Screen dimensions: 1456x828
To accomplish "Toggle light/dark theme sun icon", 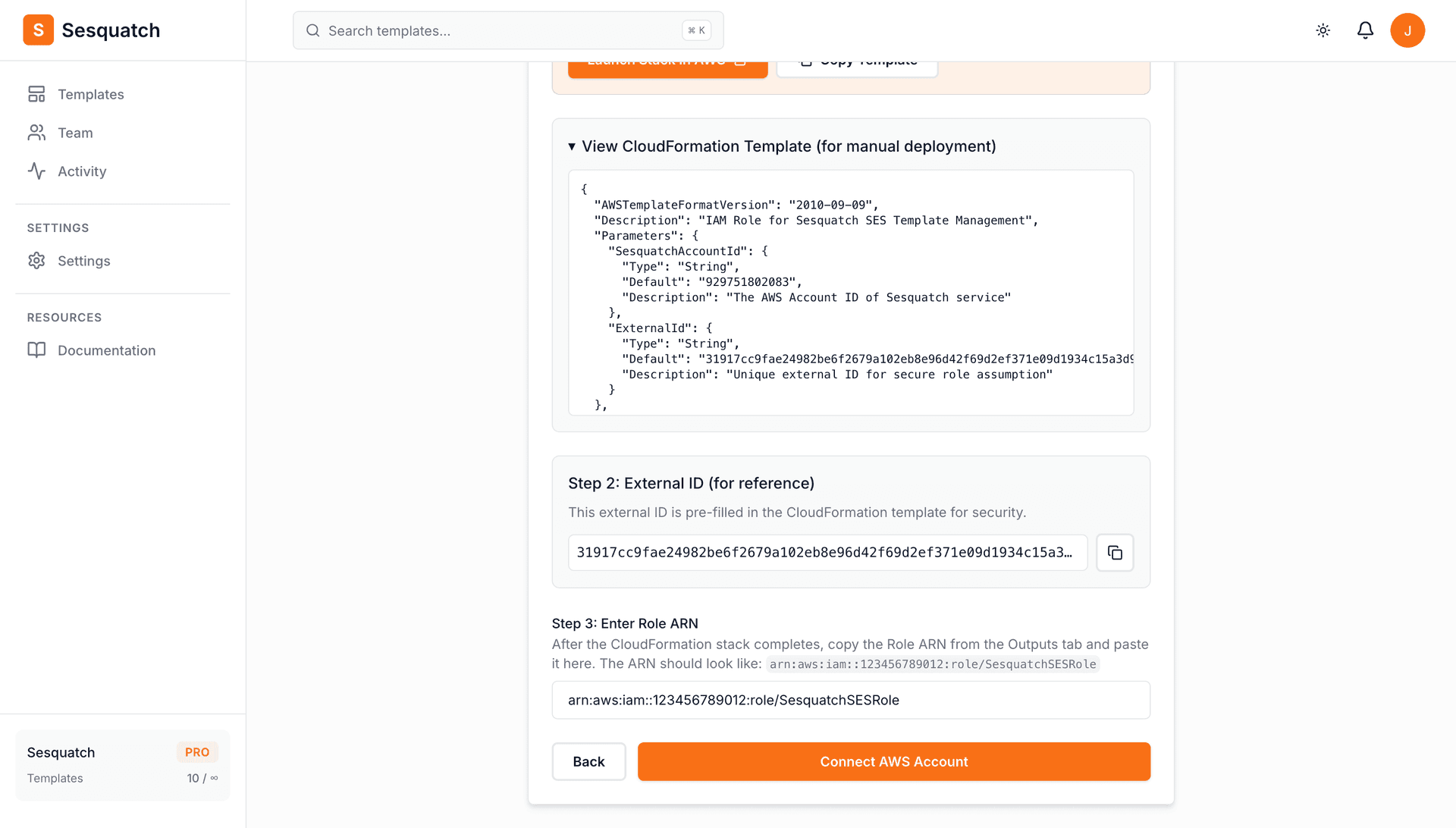I will coord(1323,30).
